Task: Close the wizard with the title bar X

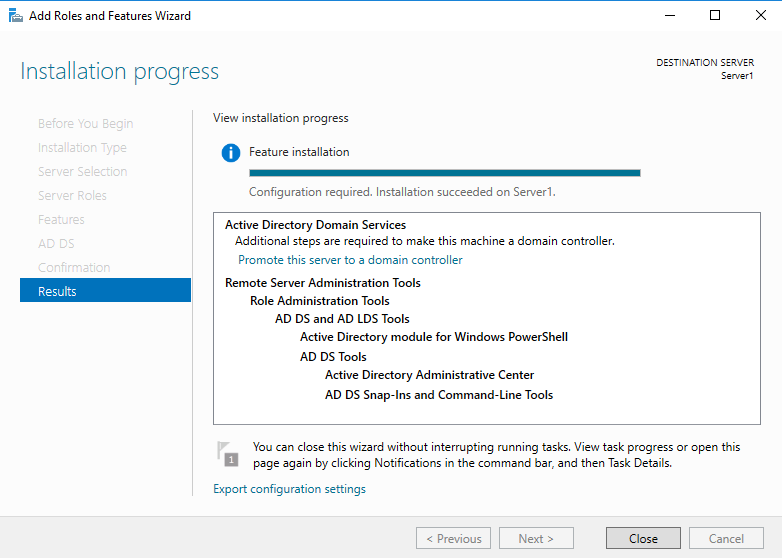Action: pyautogui.click(x=761, y=15)
